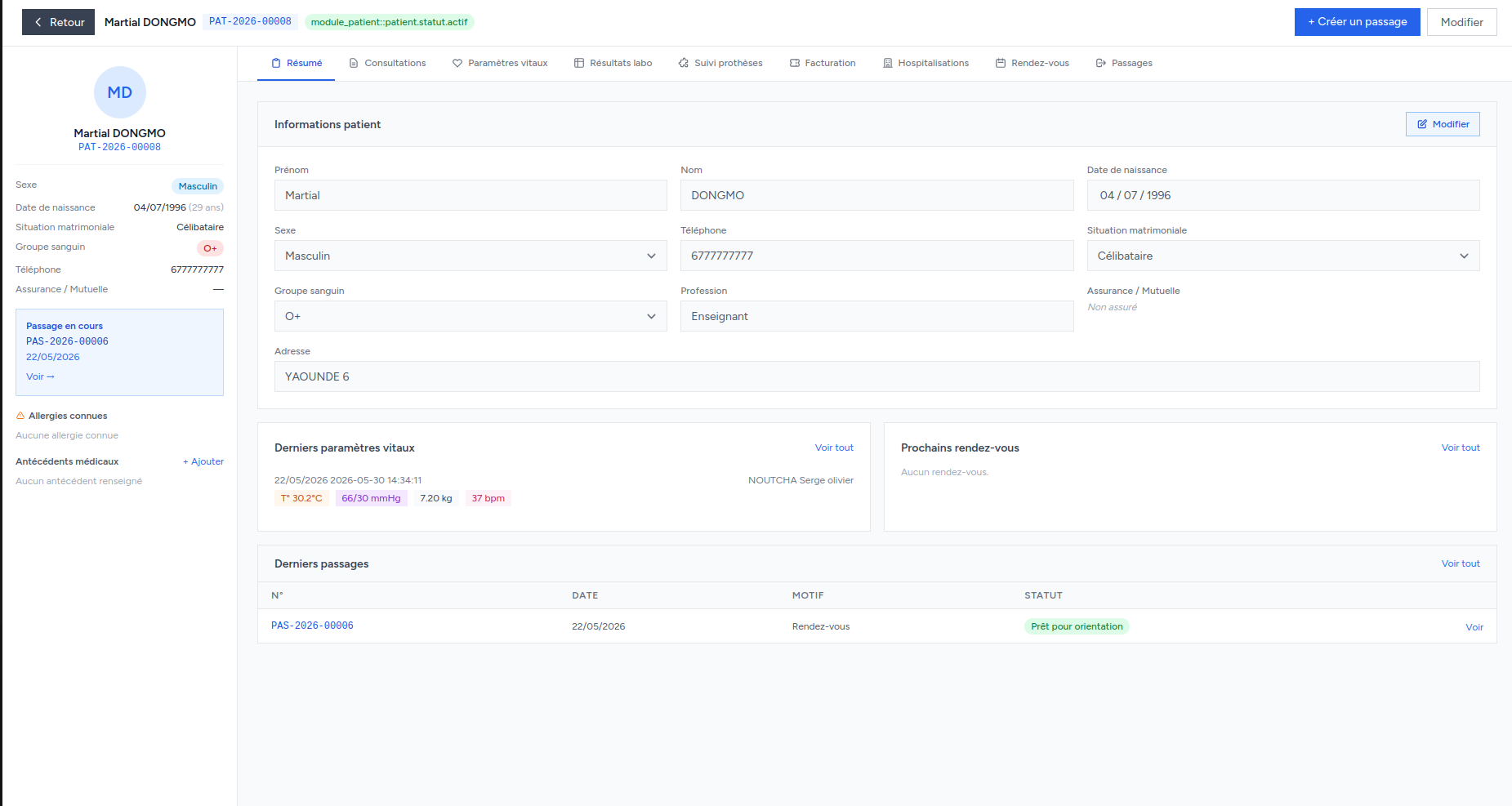Image resolution: width=1512 pixels, height=806 pixels.
Task: Click Ajouter next to Antécédents médicaux
Action: (x=203, y=461)
